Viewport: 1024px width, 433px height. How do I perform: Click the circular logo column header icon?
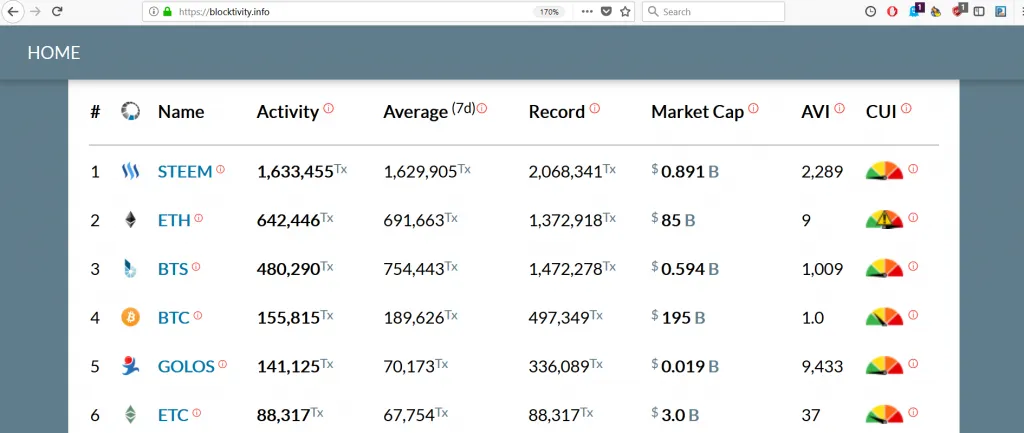131,111
